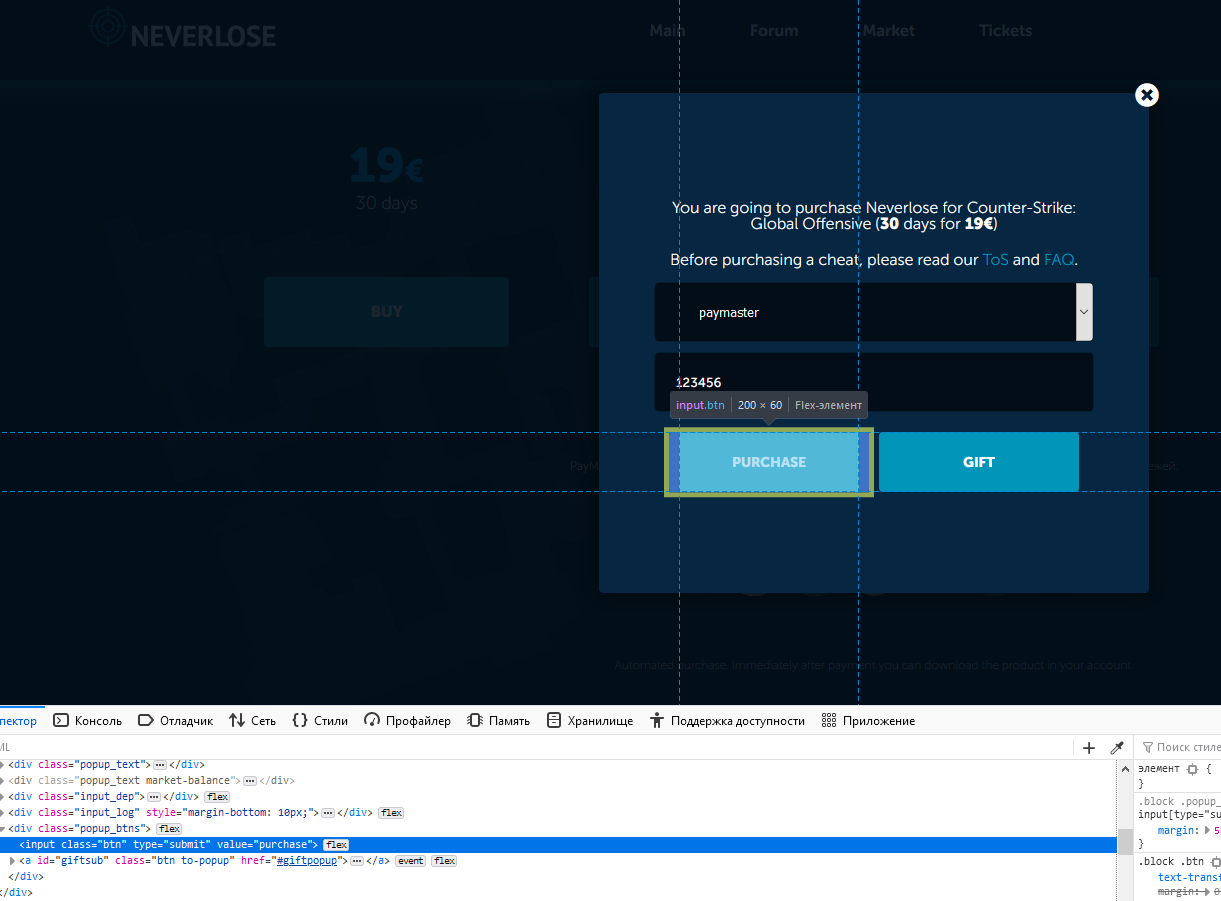Viewport: 1221px width, 901px height.
Task: Open the ToS link
Action: [995, 260]
